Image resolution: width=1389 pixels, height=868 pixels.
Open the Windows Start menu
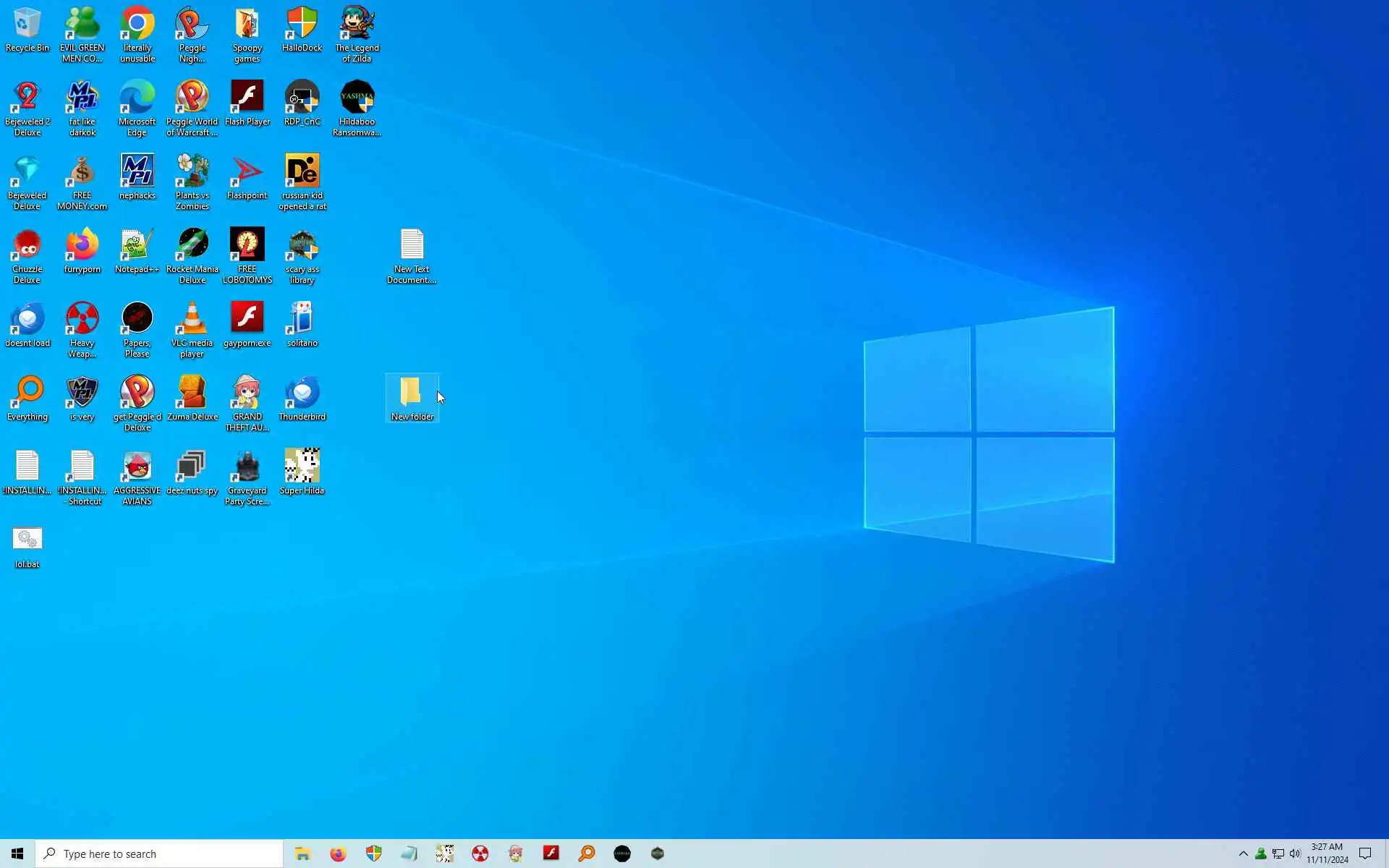[x=17, y=854]
